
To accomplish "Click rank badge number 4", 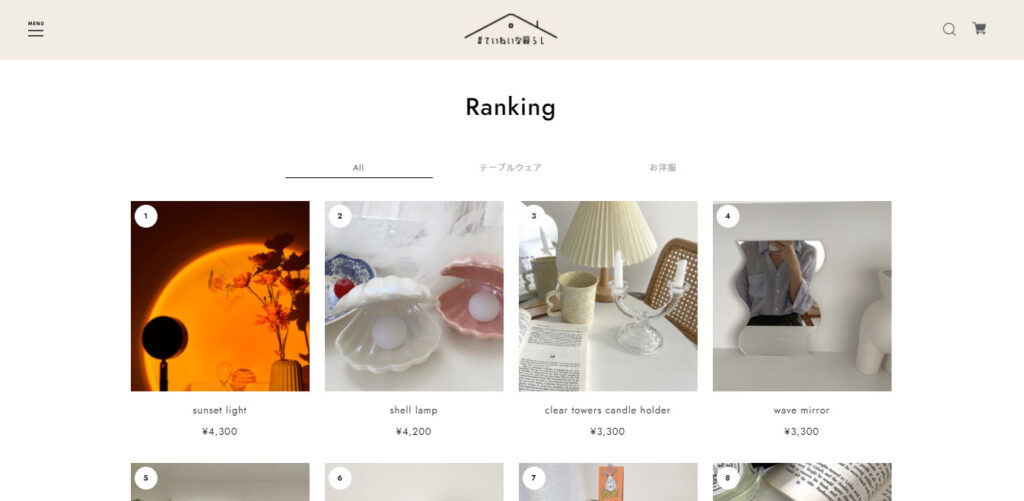I will [x=728, y=216].
